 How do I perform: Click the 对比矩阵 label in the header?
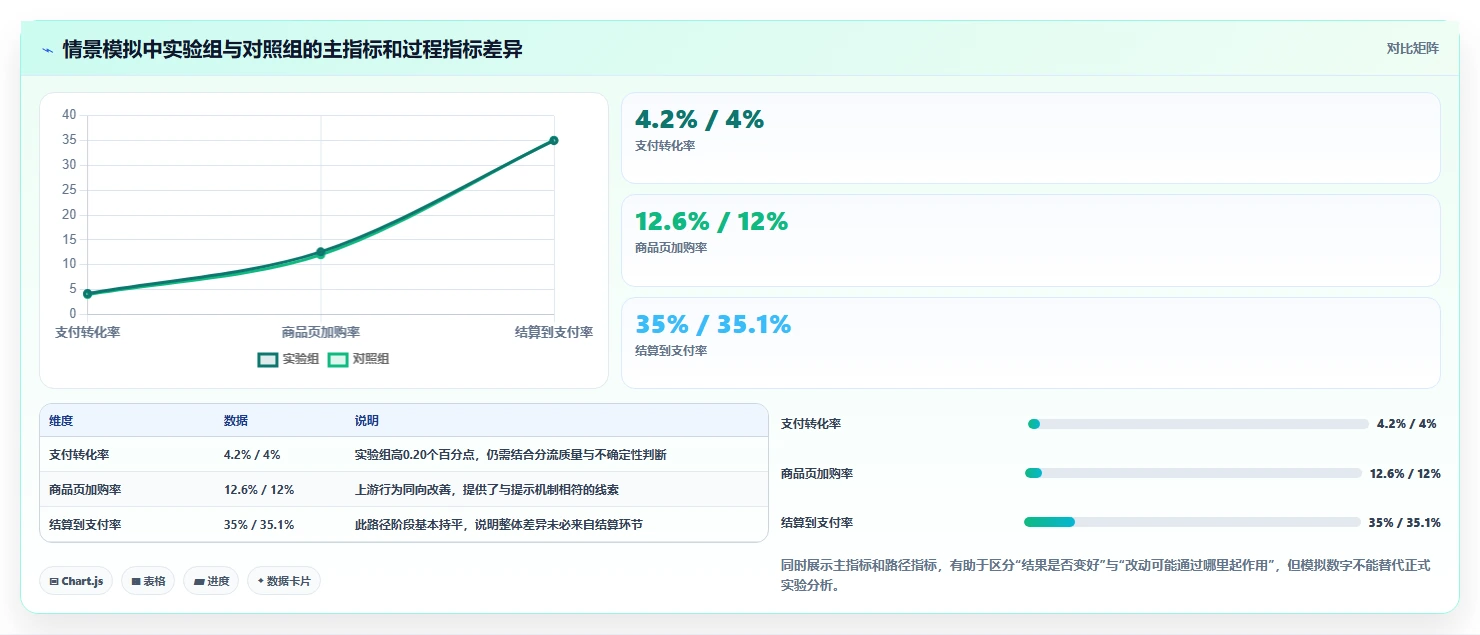[1412, 49]
